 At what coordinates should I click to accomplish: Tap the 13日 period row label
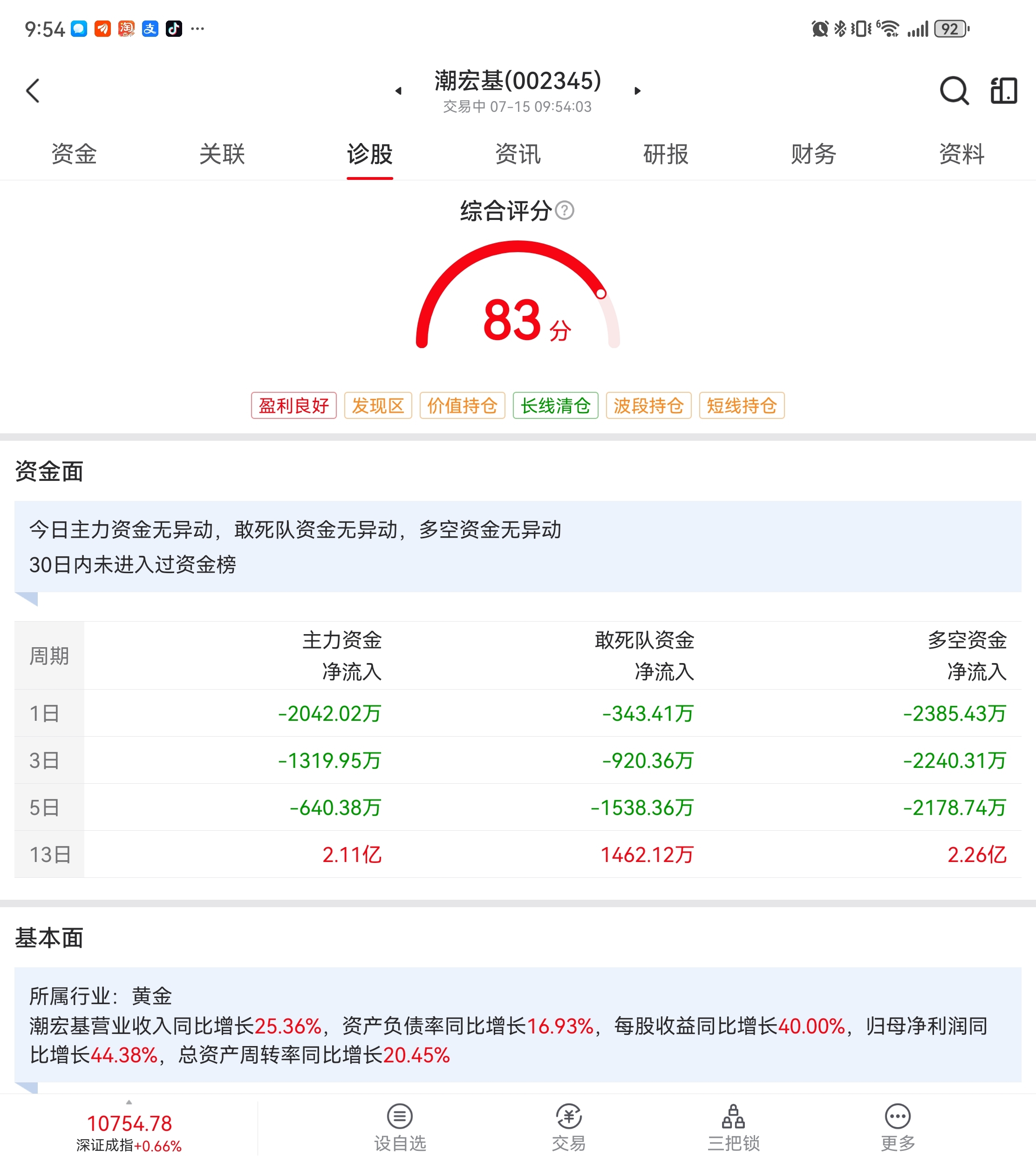point(49,855)
